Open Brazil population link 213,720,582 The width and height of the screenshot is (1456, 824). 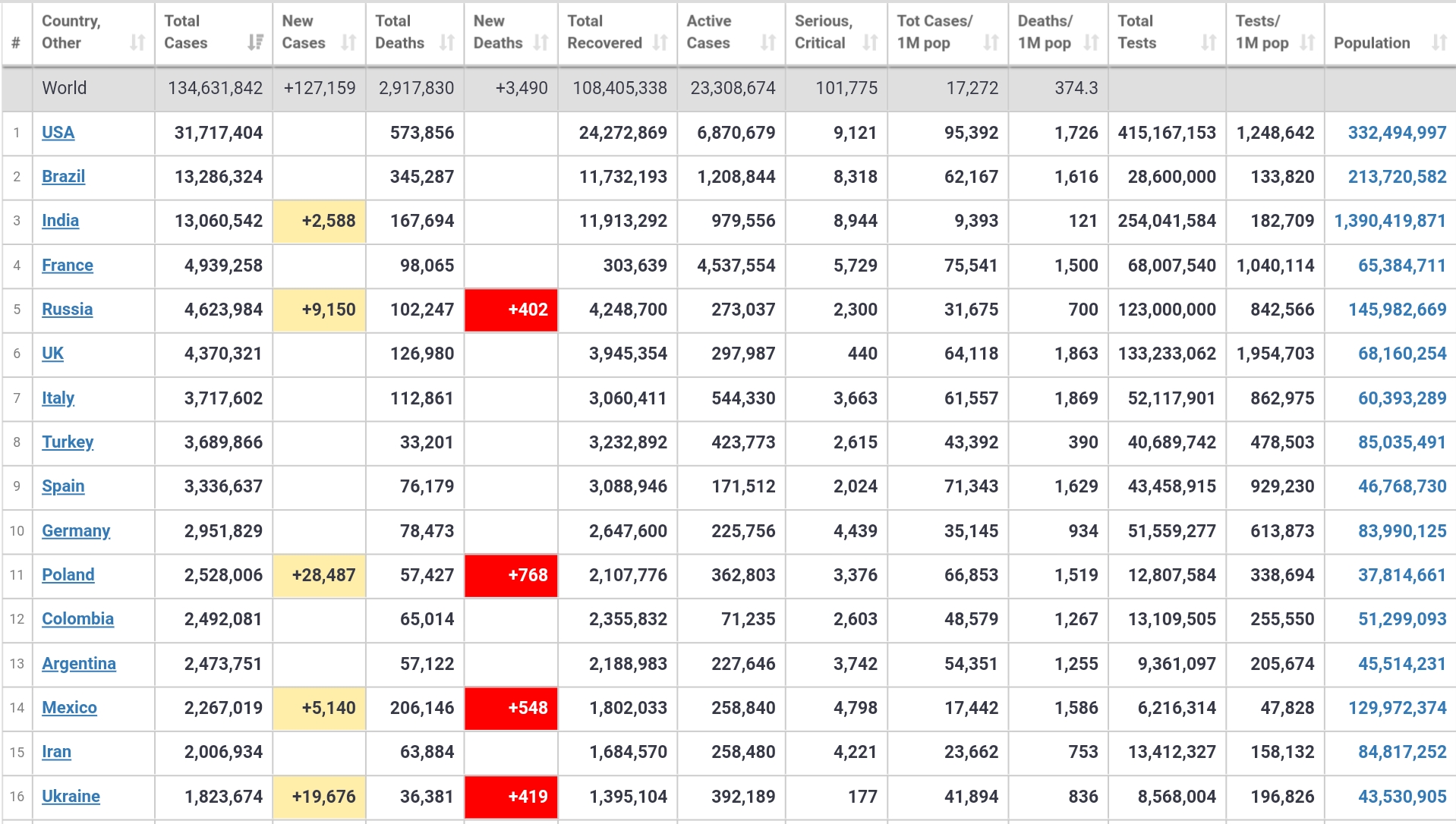[1397, 177]
